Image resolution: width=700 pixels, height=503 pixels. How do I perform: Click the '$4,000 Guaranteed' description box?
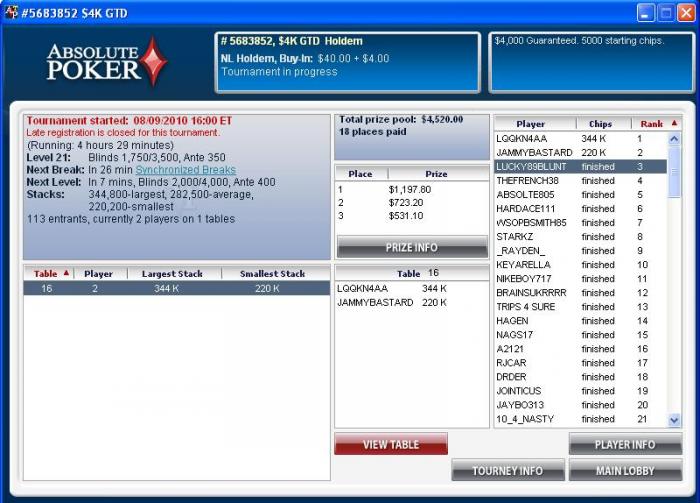pos(591,62)
